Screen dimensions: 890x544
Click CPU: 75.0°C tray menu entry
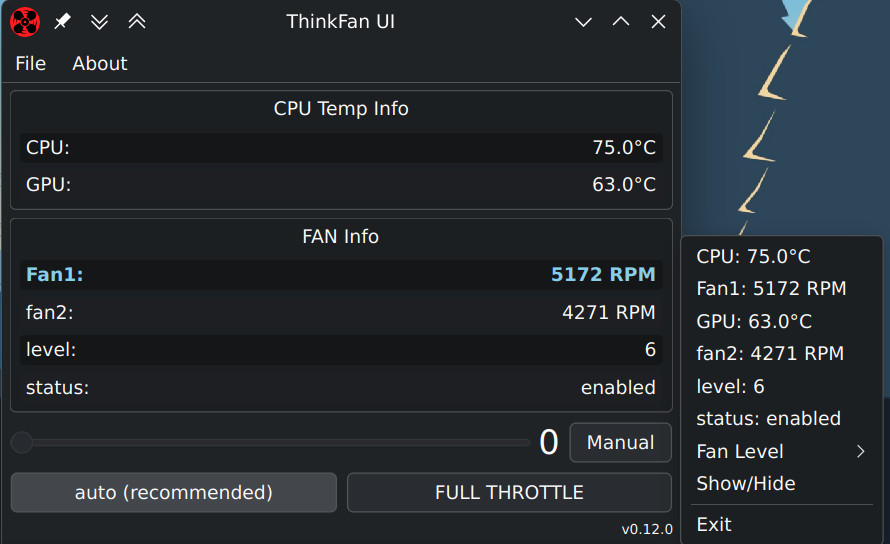(753, 256)
